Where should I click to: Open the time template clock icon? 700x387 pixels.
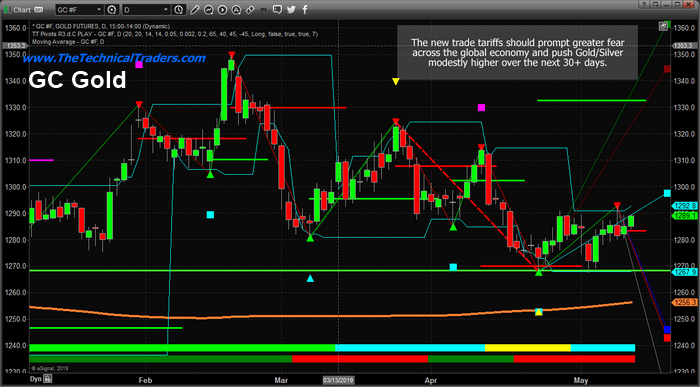coord(179,9)
